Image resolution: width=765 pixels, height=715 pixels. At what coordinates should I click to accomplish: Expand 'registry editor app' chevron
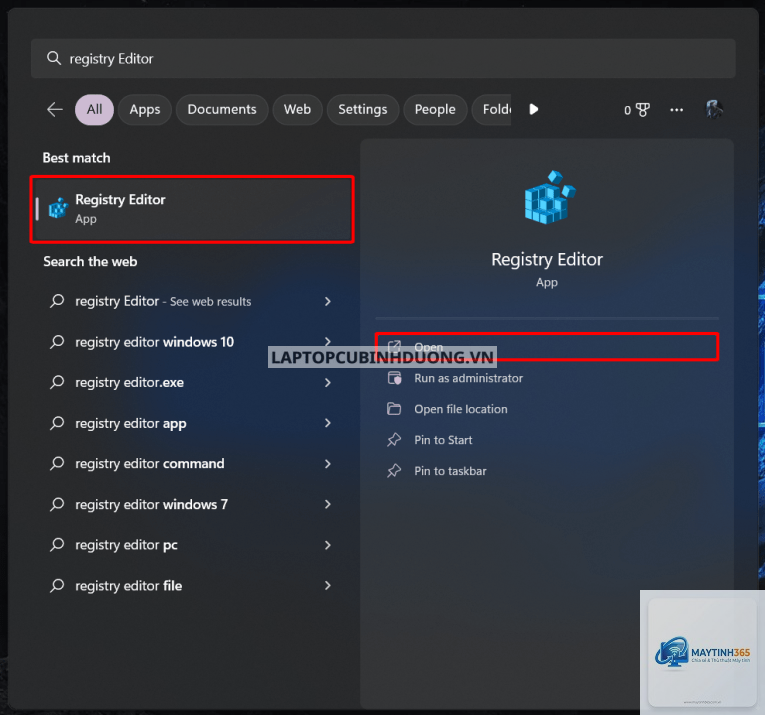click(x=328, y=423)
